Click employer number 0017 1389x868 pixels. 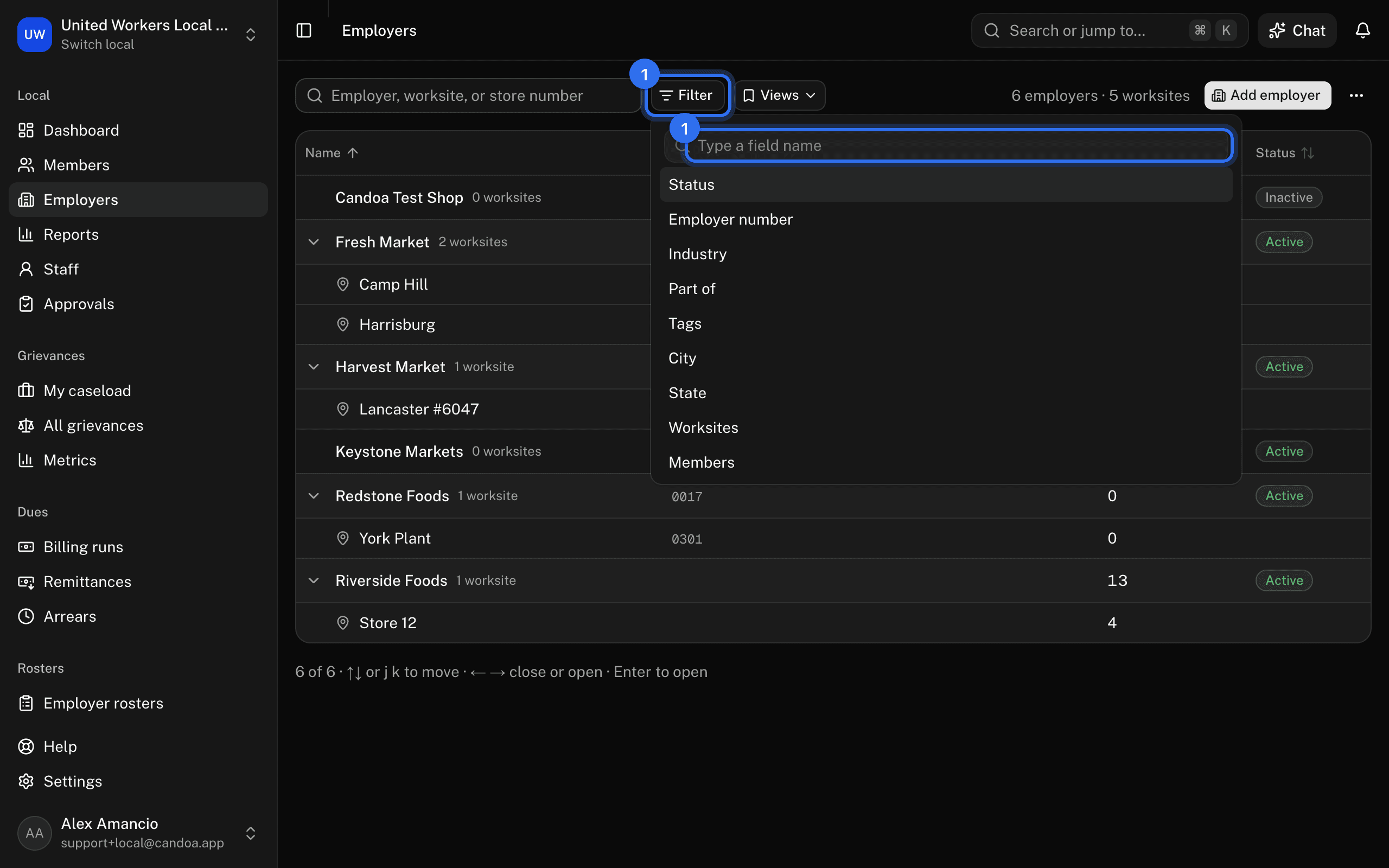[686, 496]
